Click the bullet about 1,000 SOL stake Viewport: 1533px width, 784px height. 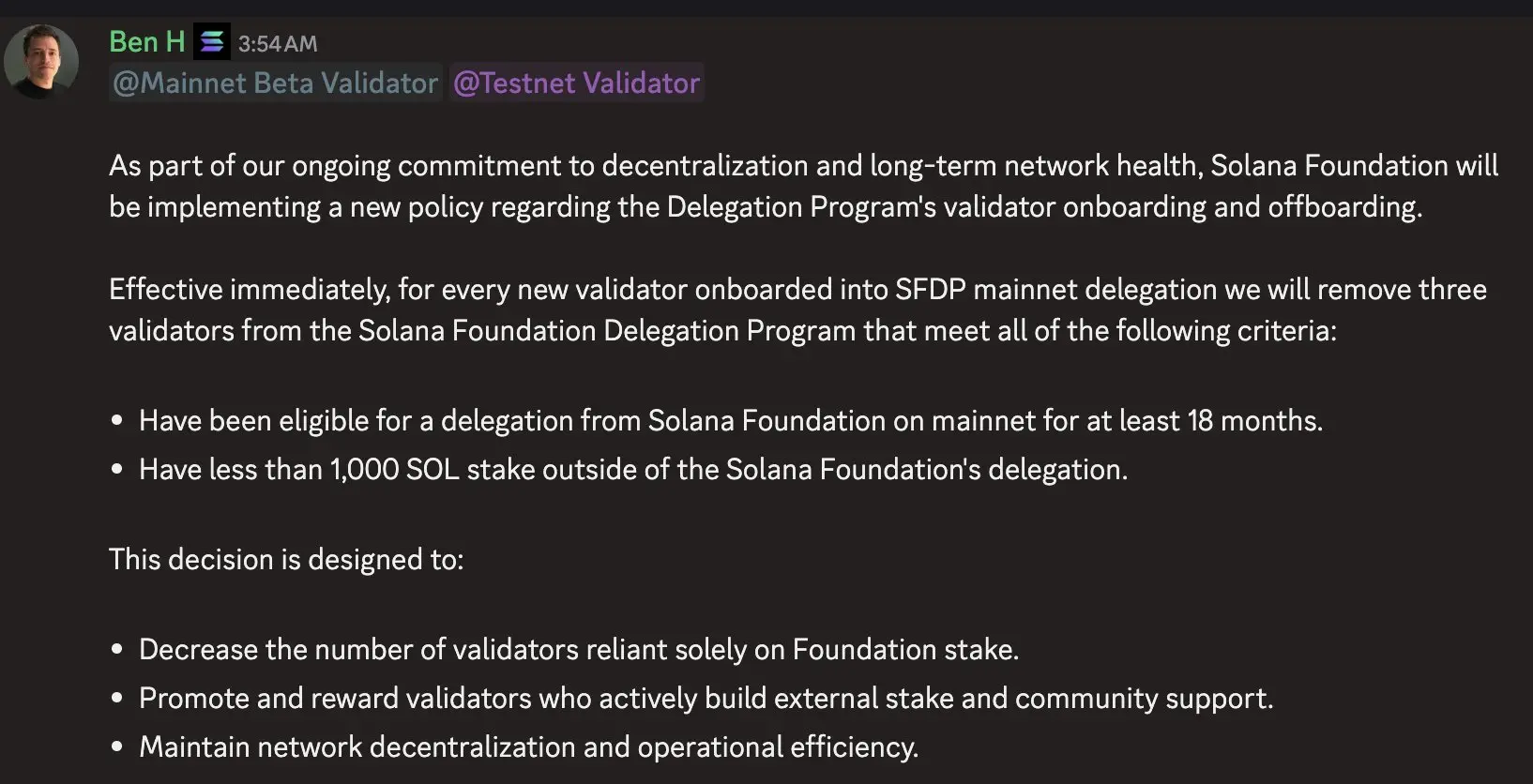coord(634,469)
